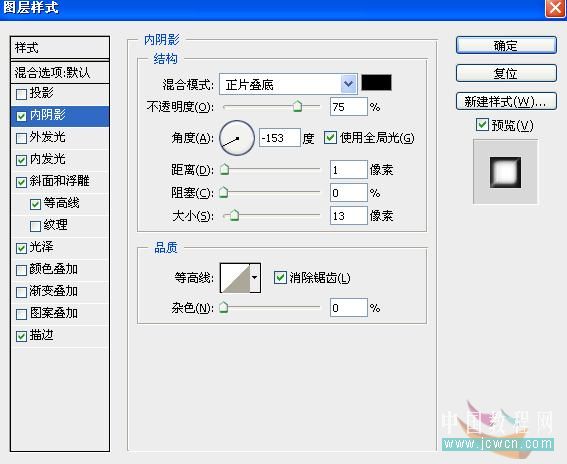This screenshot has height=464, width=567.
Task: Toggle the 光泽 checkbox
Action: [21, 248]
